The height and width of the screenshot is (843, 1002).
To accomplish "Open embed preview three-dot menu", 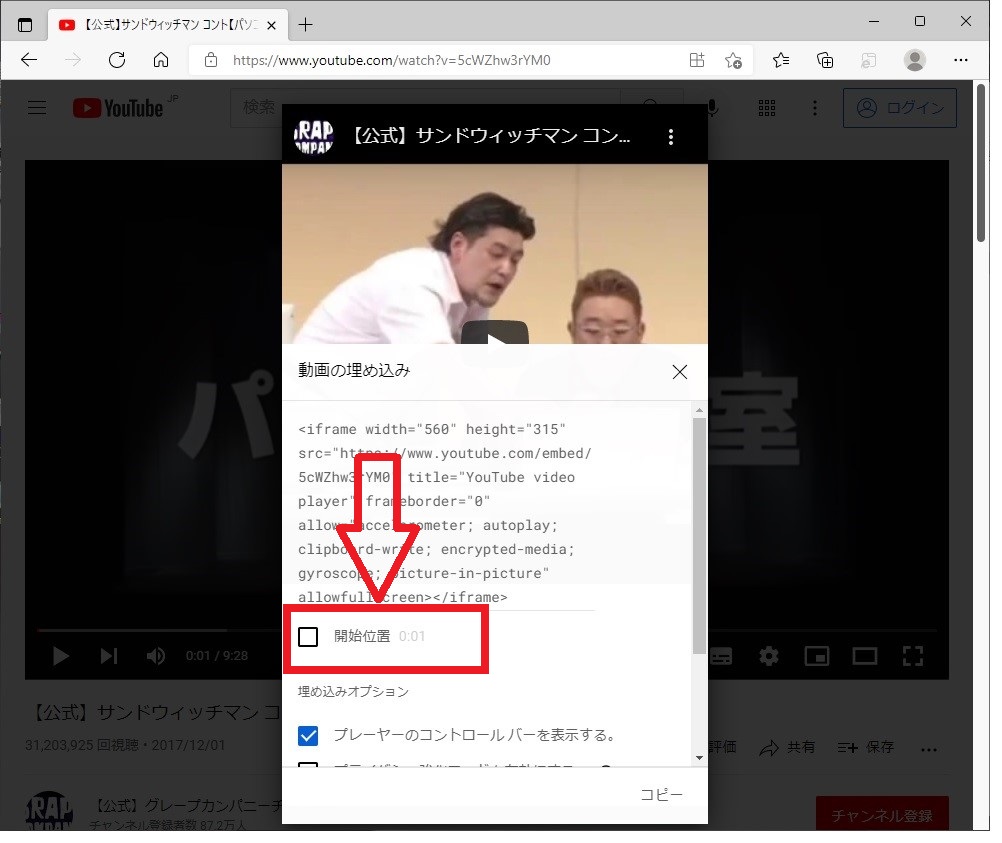I will pyautogui.click(x=670, y=137).
